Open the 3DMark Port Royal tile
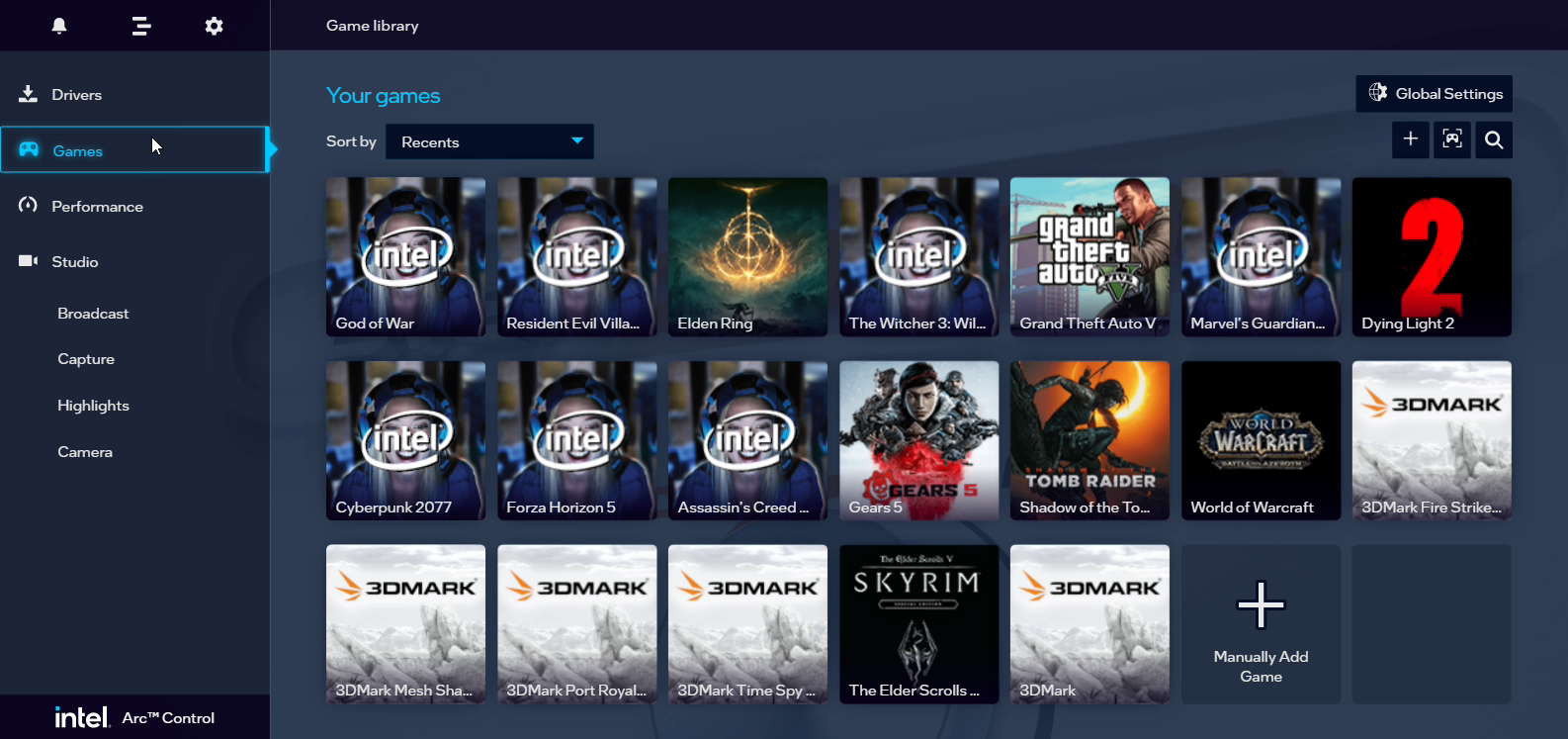 point(576,624)
